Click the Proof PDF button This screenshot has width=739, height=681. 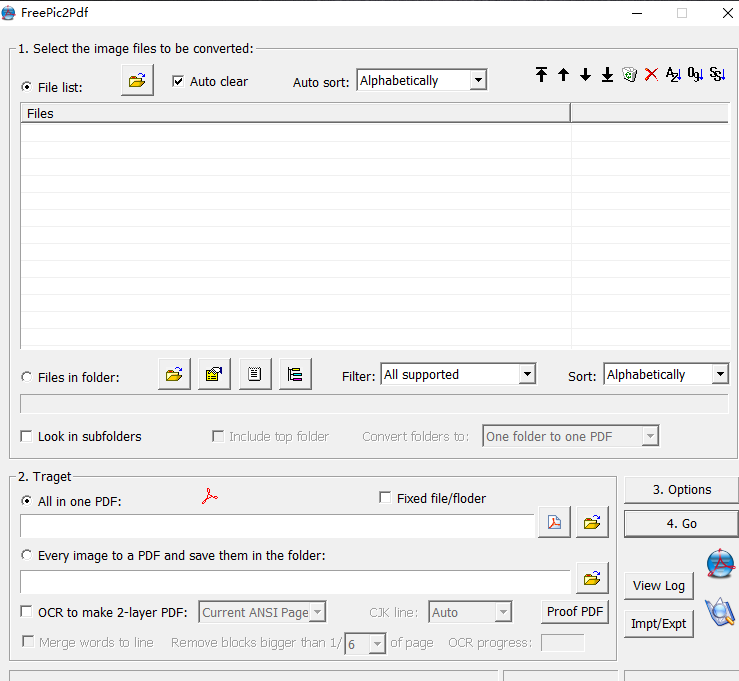point(575,612)
